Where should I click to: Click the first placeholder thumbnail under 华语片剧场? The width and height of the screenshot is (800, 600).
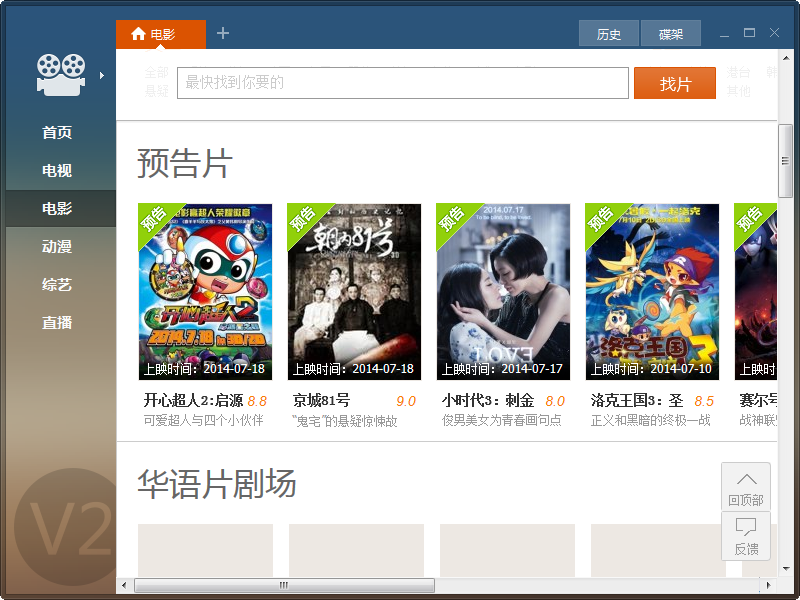pyautogui.click(x=205, y=550)
